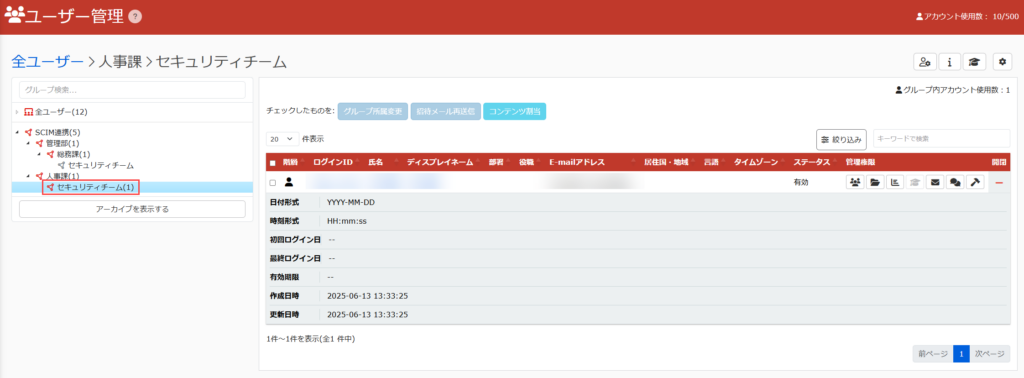Select page 1 in pagination
The width and height of the screenshot is (1024, 378).
coord(961,354)
